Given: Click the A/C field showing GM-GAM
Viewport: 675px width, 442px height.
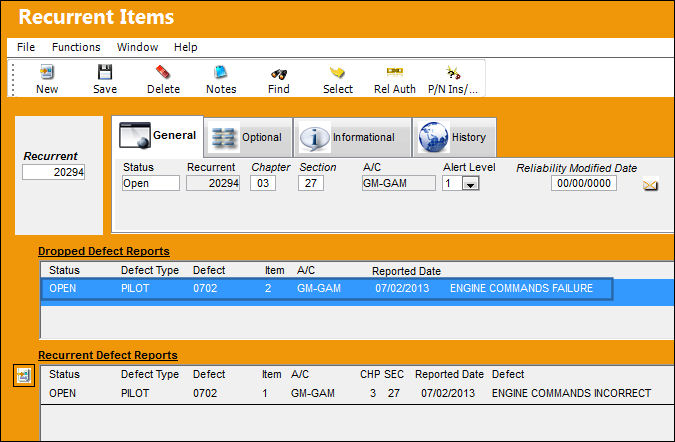Looking at the screenshot, I should (399, 183).
